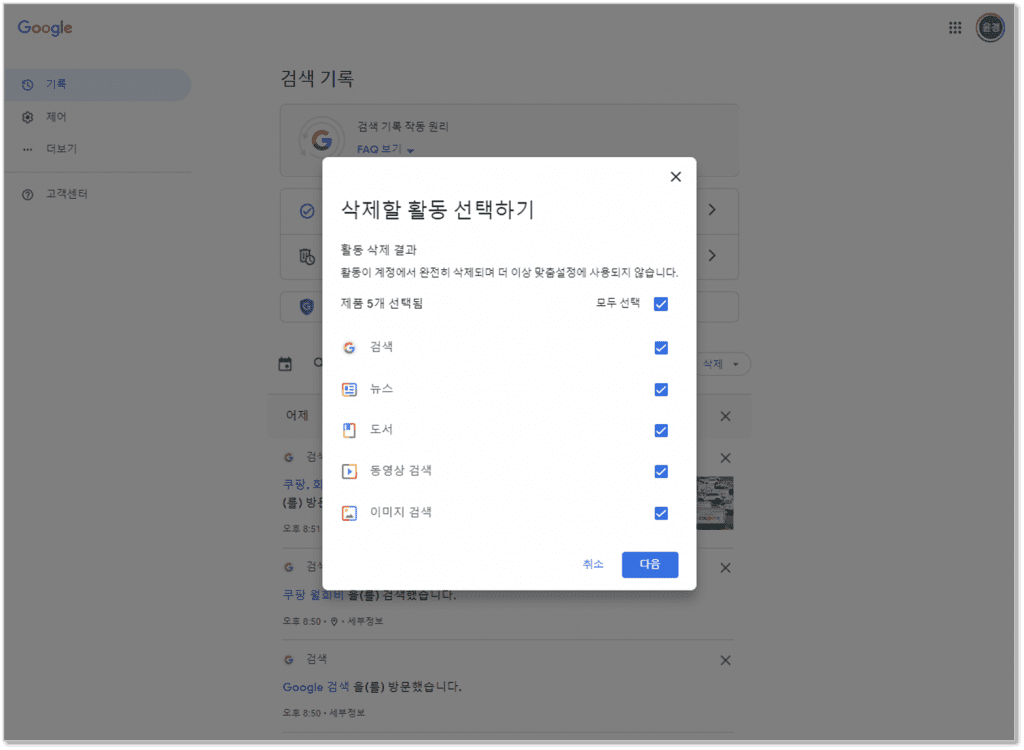Image resolution: width=1024 pixels, height=750 pixels.
Task: Remove the 쿠팡 월회비 search entry with X
Action: (725, 568)
